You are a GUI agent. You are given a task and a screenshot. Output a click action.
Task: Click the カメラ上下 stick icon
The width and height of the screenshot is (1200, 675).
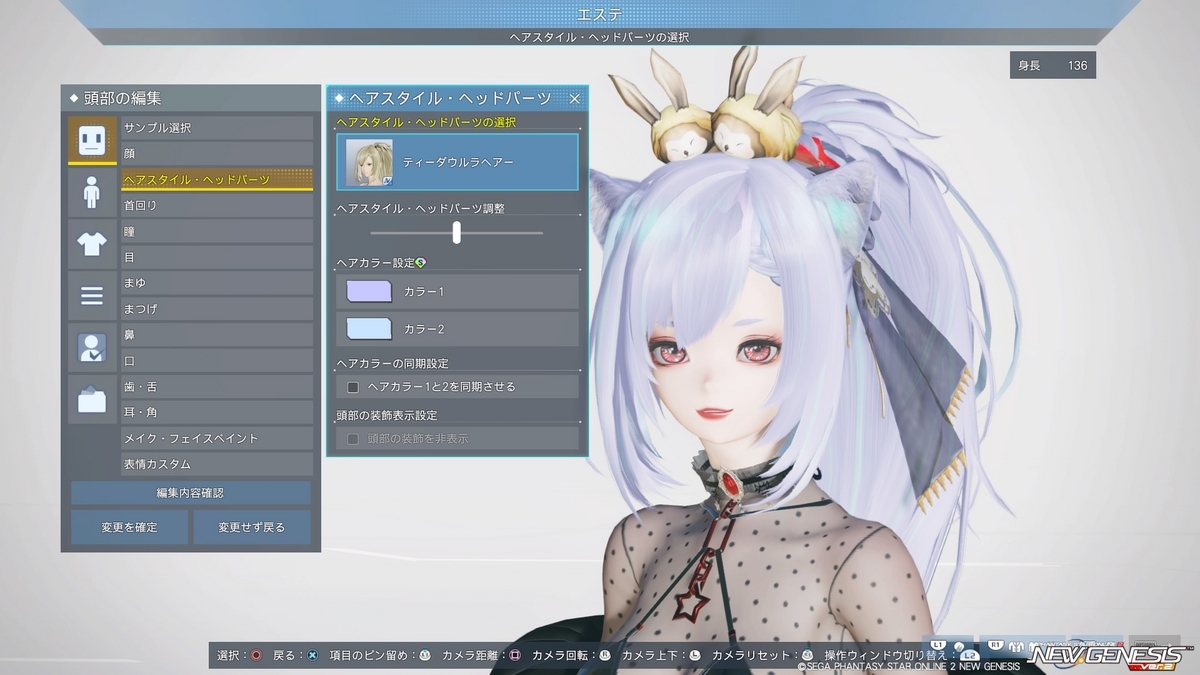(695, 655)
